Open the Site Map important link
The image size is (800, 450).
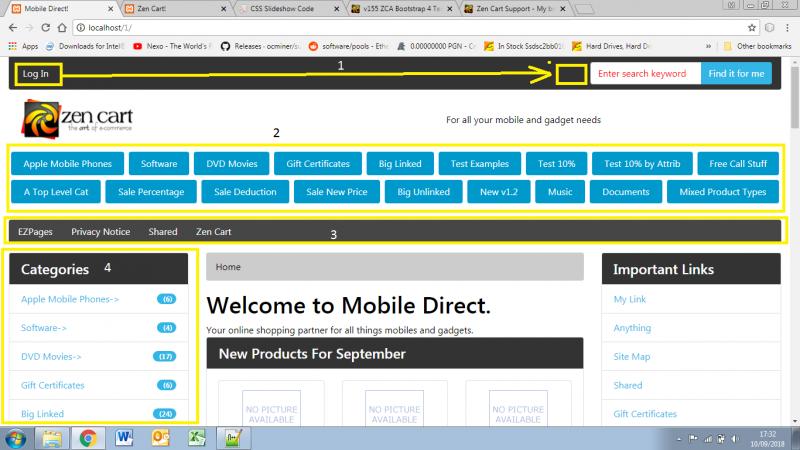point(632,356)
